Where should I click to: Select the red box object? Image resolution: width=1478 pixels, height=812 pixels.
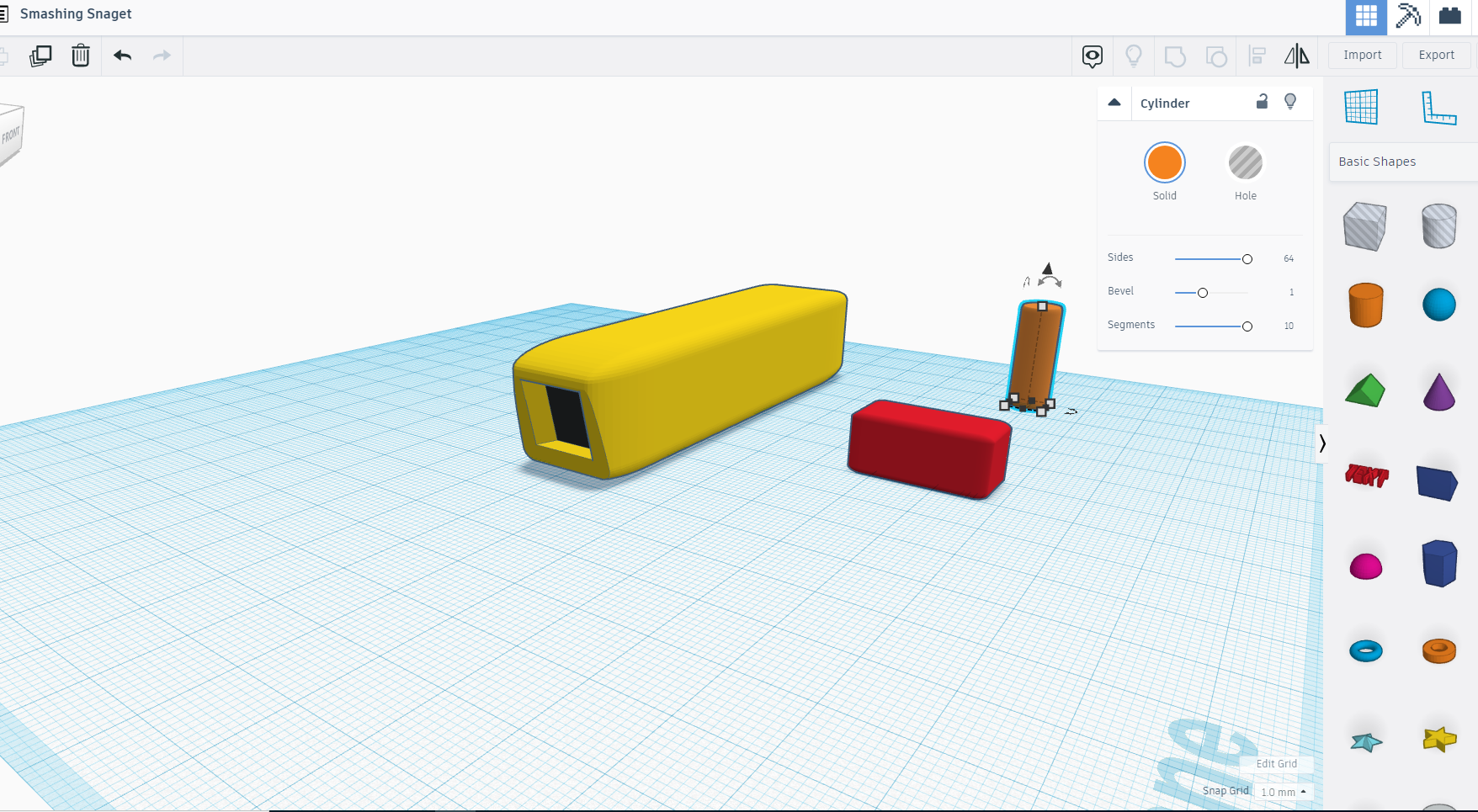pos(930,450)
